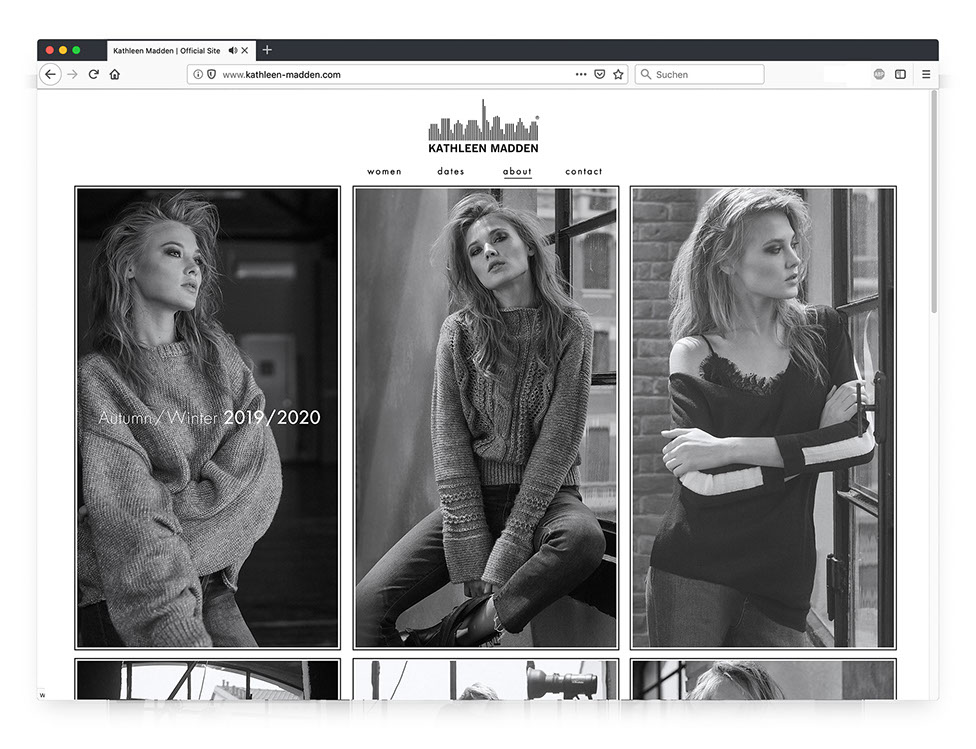Open a new tab with plus button
The height and width of the screenshot is (749, 976).
point(267,50)
